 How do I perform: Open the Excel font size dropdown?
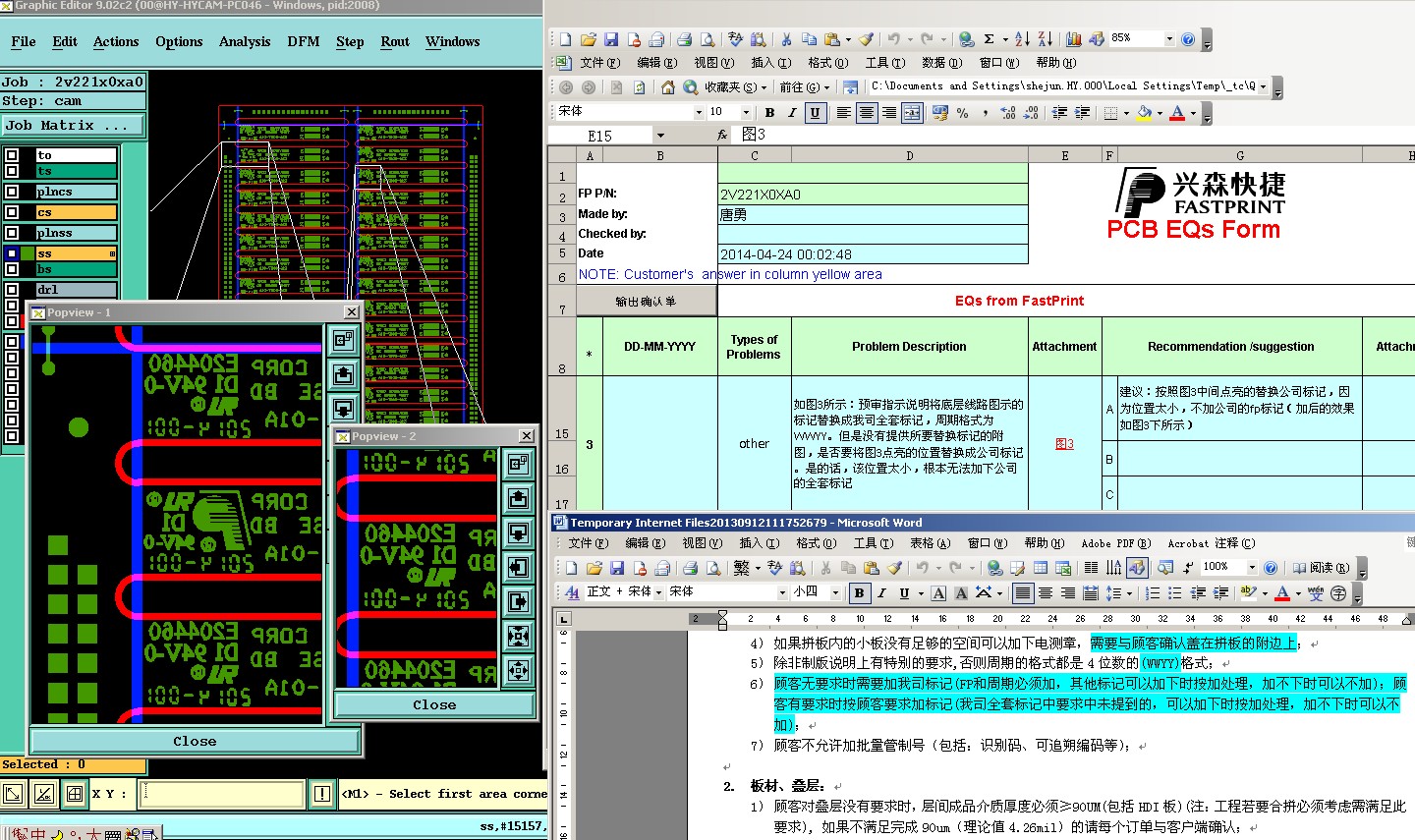[x=745, y=113]
